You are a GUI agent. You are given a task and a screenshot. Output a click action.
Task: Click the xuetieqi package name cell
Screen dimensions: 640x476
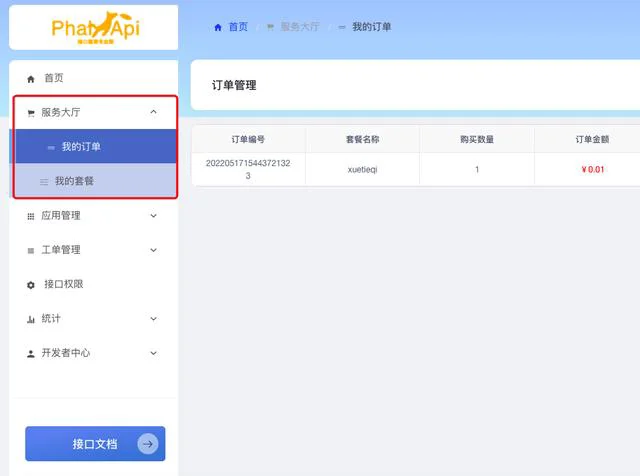362,169
